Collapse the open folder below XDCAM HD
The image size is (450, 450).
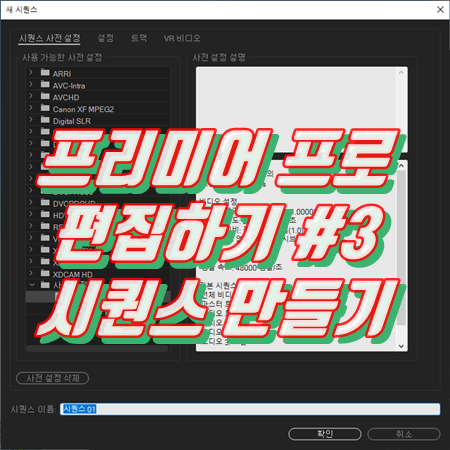pos(32,285)
